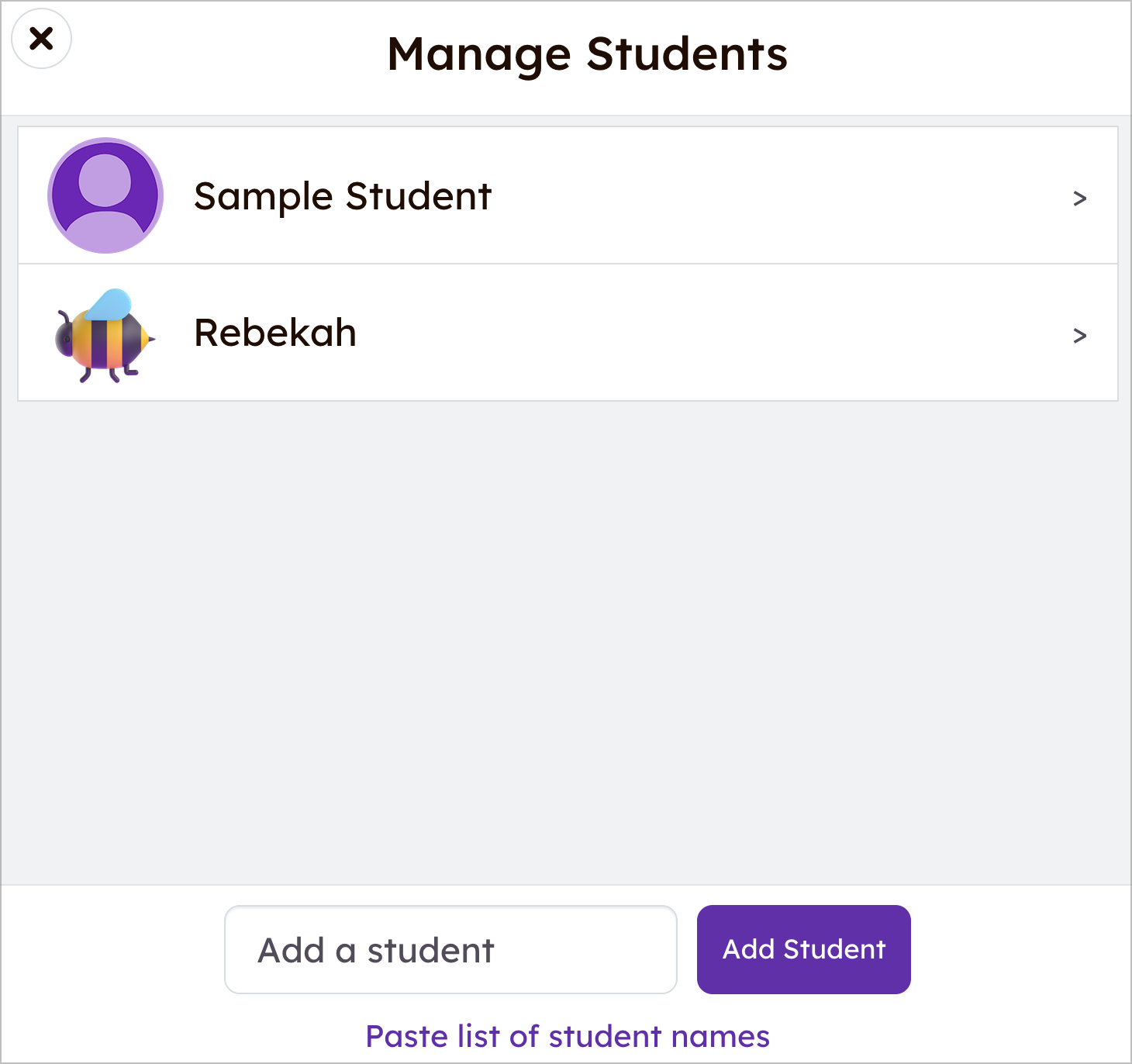Click the empty gray area below students
Screen dimensions: 1132x1064
[x=566, y=642]
